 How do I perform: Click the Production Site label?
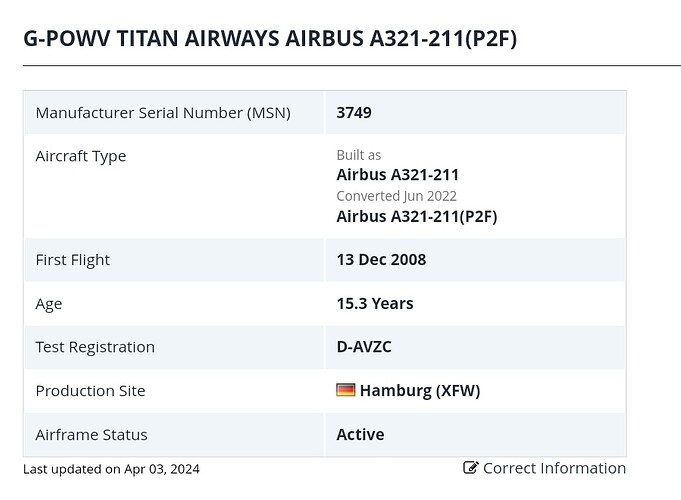coord(90,391)
